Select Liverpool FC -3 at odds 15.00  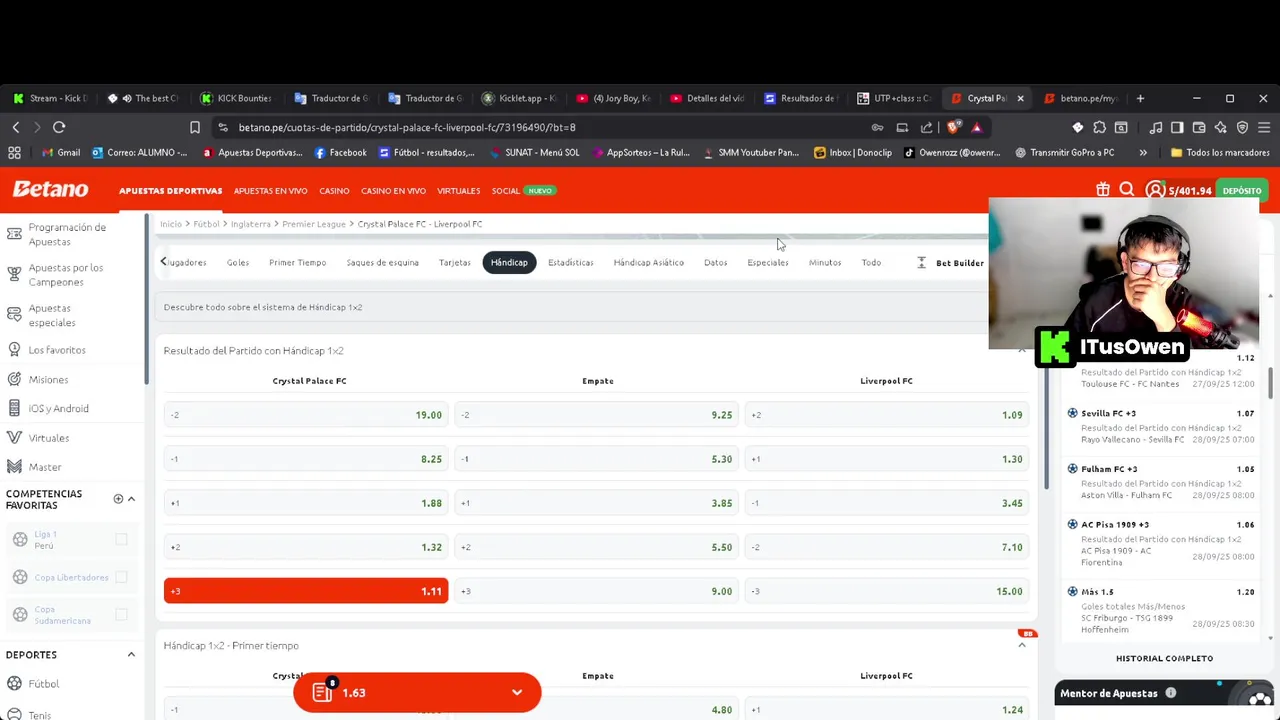coord(887,591)
